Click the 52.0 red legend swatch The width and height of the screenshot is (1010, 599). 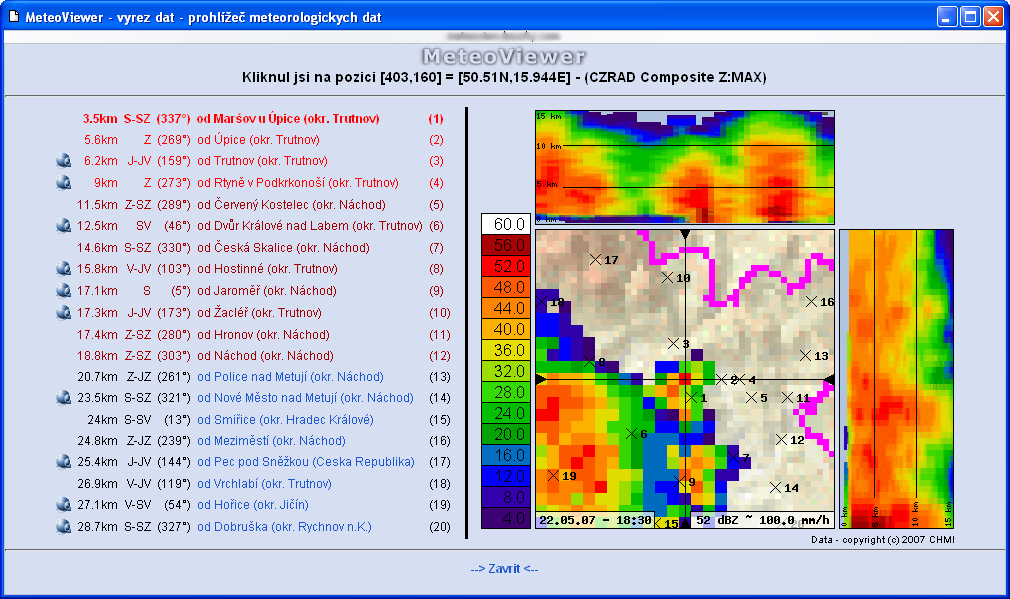506,266
